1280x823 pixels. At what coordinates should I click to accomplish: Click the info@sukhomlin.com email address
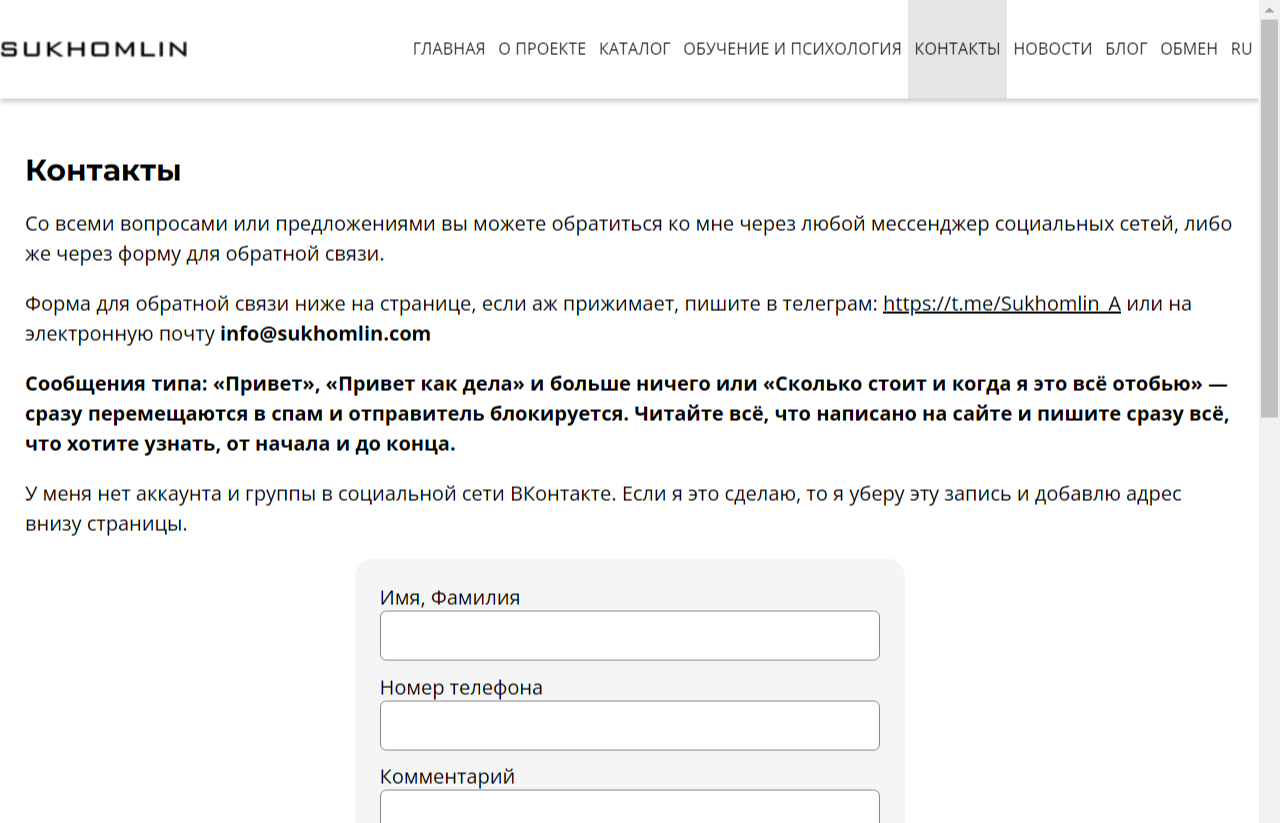pyautogui.click(x=325, y=334)
